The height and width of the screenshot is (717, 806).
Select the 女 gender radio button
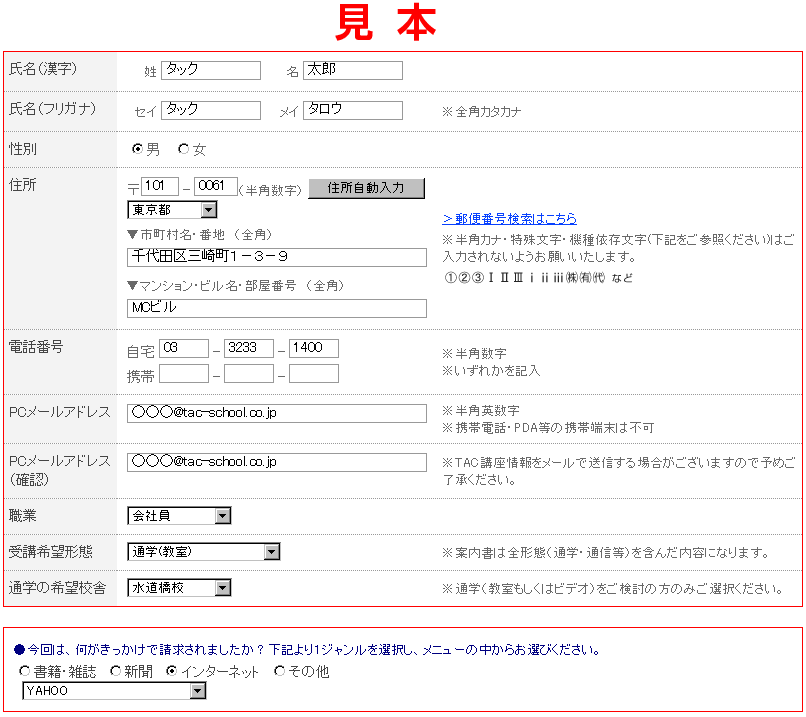183,149
